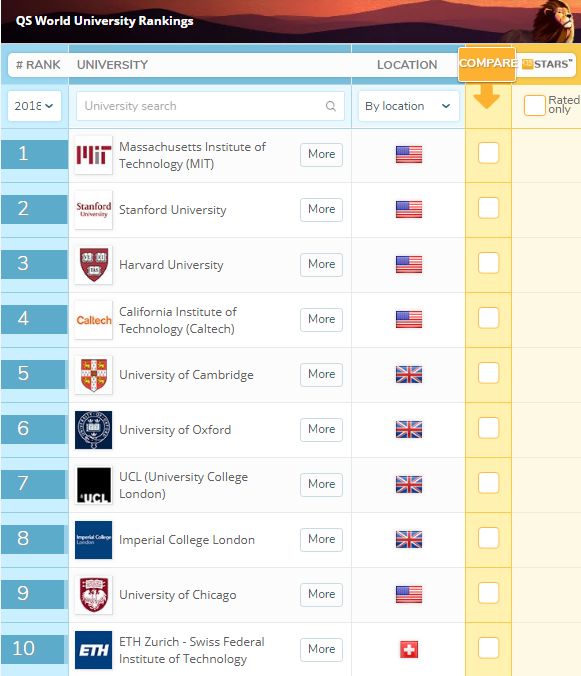Viewport: 581px width, 676px height.
Task: Click the University of Oxford logo
Action: (x=94, y=430)
